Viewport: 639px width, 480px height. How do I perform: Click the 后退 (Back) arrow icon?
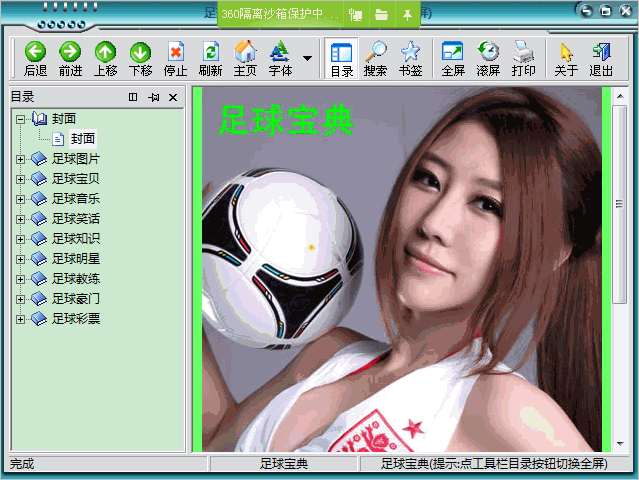tap(35, 52)
